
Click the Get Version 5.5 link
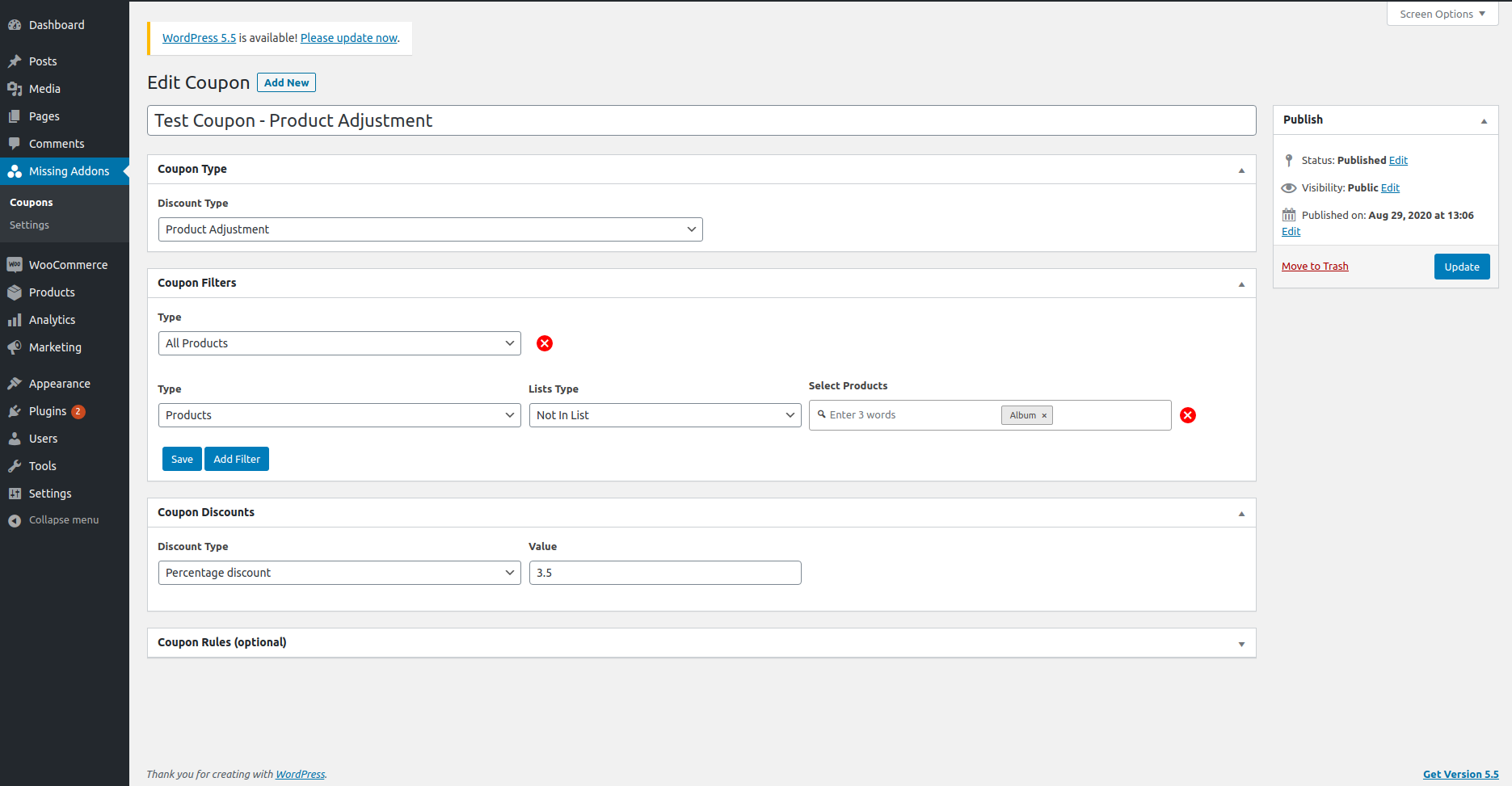pos(1461,774)
